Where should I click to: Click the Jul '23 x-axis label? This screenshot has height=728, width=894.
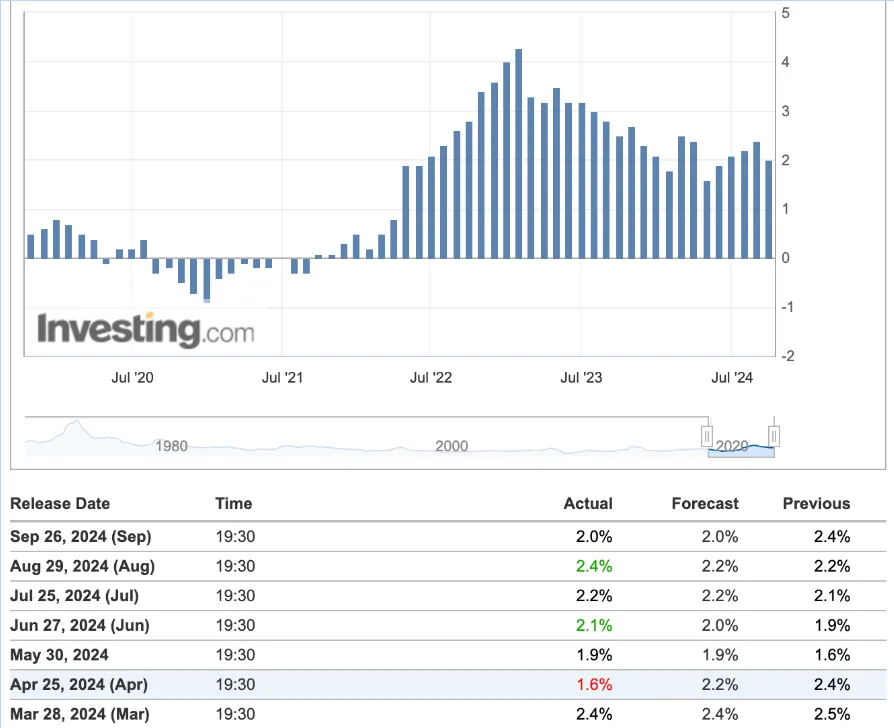(x=581, y=377)
